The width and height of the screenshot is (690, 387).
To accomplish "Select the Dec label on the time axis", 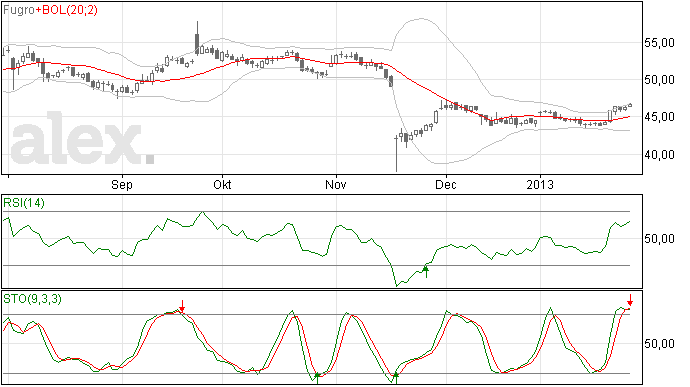I will coord(446,184).
